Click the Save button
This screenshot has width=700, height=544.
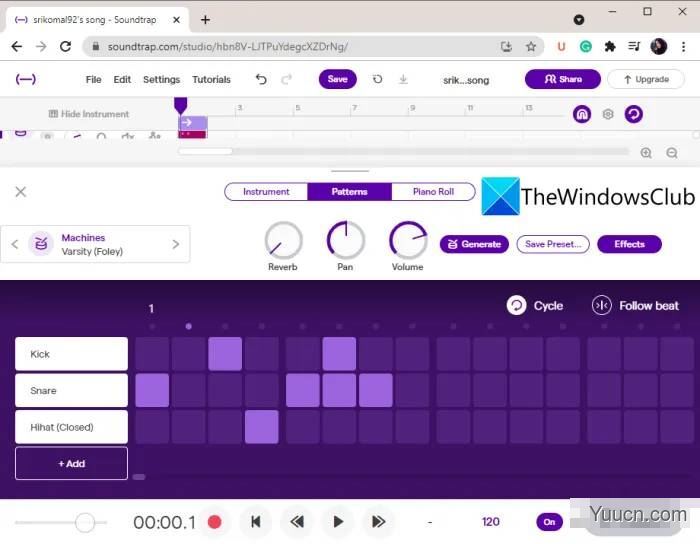(338, 79)
